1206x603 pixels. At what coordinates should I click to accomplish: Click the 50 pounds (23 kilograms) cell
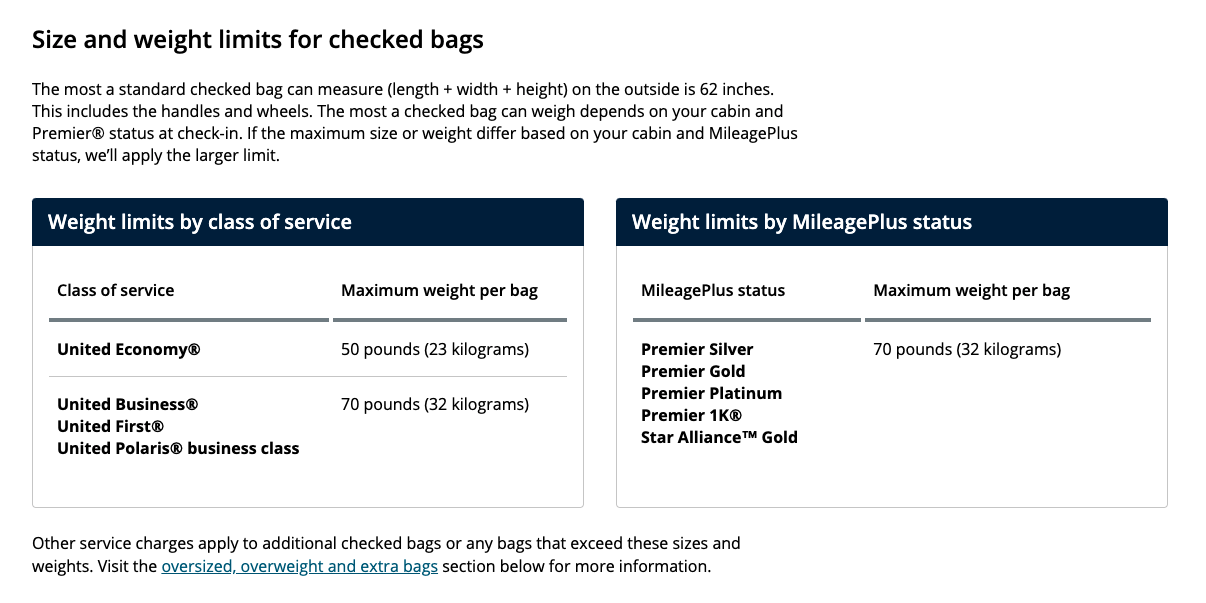pos(435,349)
